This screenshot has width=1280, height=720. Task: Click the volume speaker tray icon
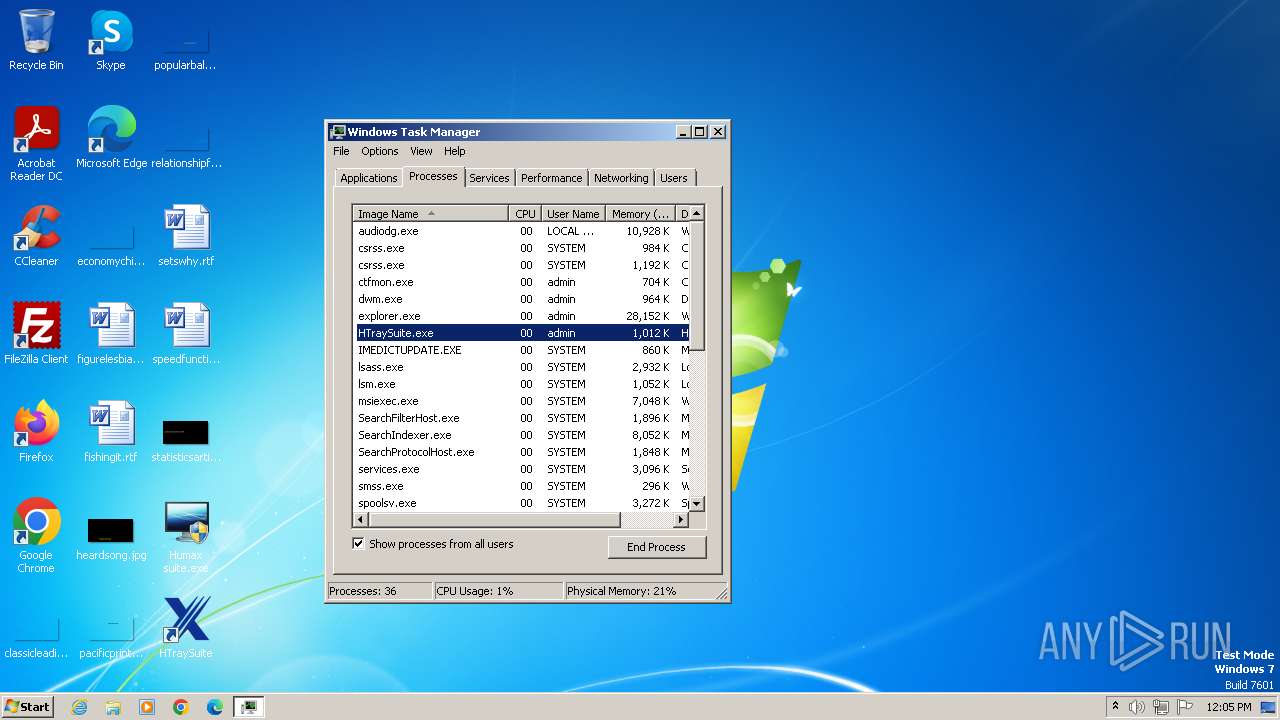pos(1137,707)
